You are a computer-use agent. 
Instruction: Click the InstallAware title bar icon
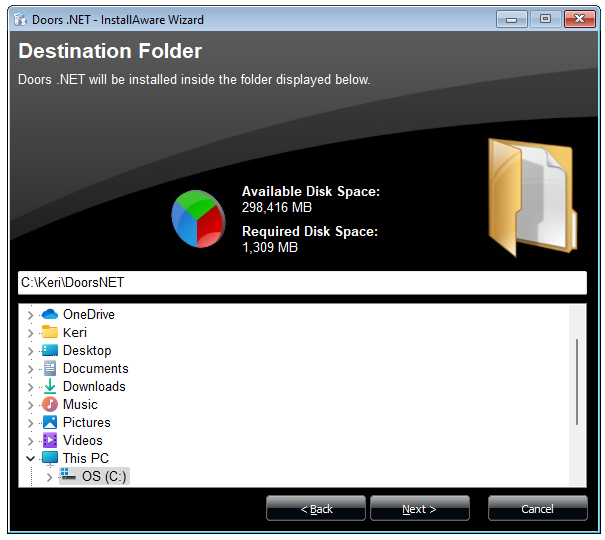20,19
